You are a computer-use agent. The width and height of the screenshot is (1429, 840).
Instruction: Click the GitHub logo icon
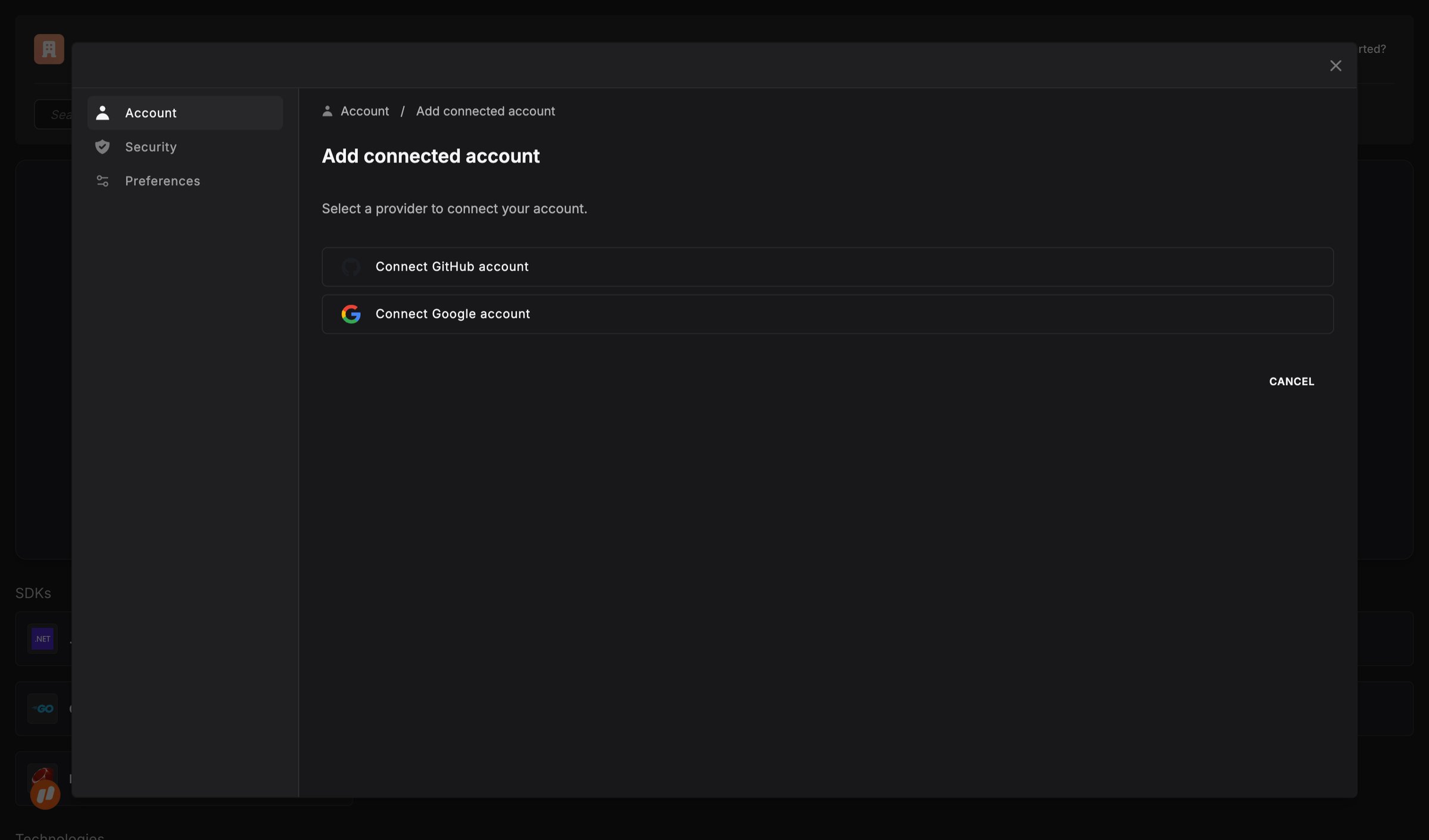pos(351,267)
